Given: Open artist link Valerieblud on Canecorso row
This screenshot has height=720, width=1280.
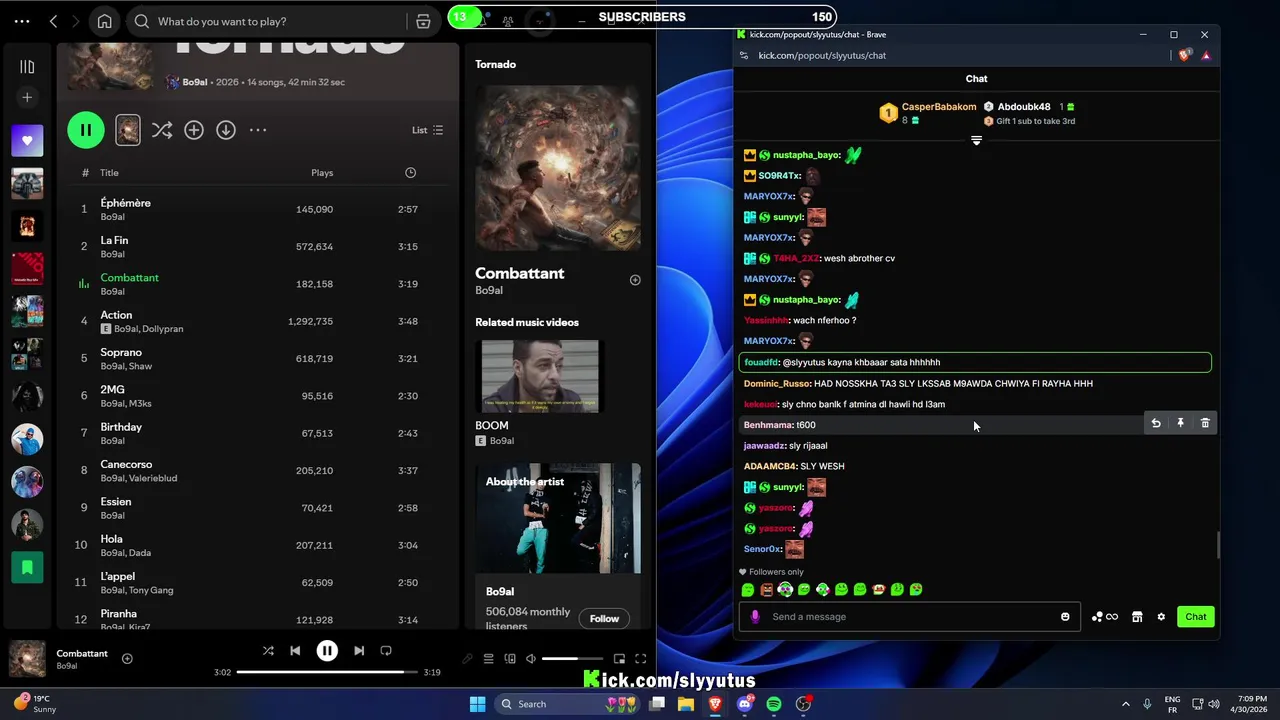Looking at the screenshot, I should click(x=154, y=478).
